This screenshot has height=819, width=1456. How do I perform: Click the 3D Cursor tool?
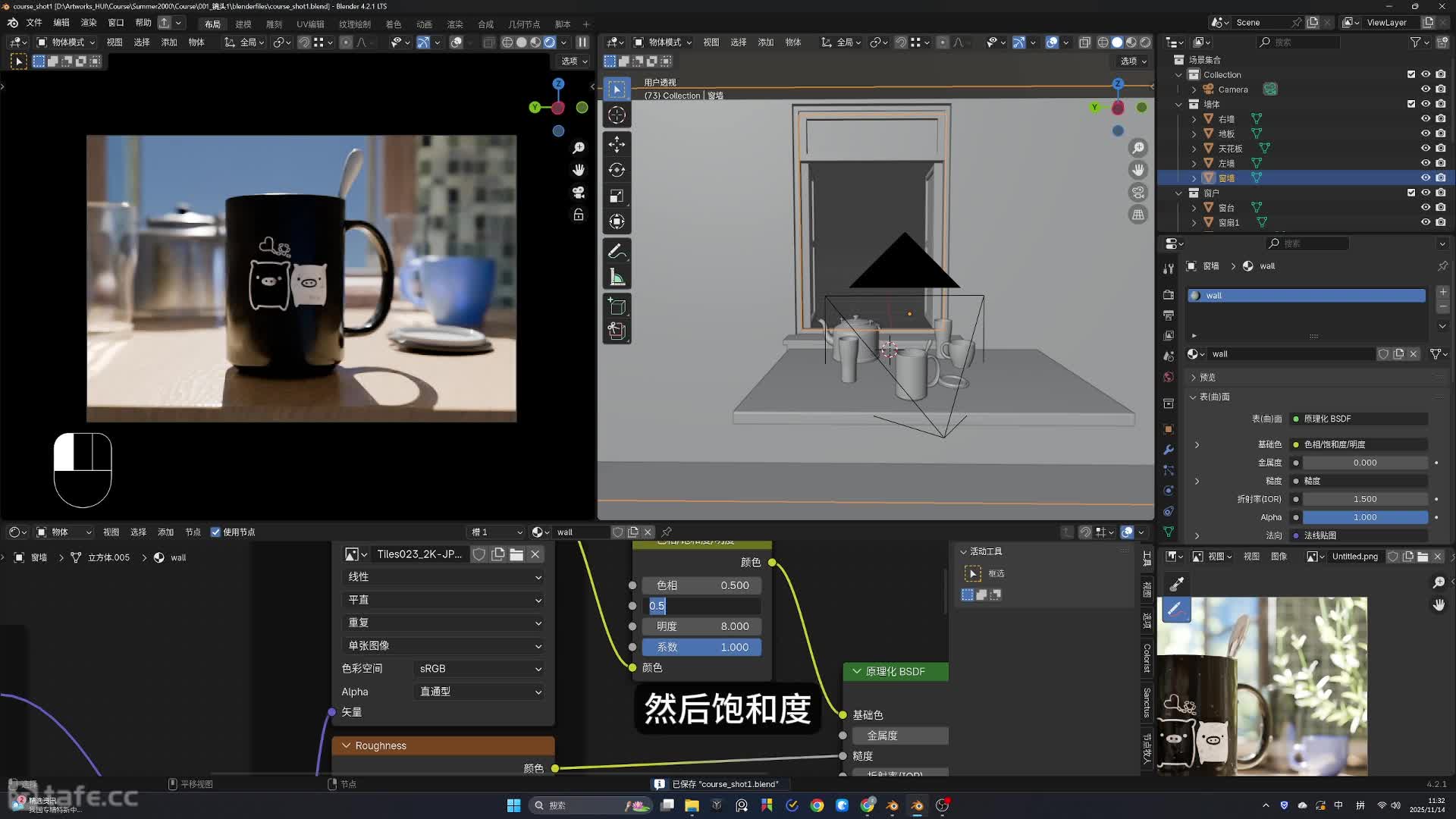617,115
